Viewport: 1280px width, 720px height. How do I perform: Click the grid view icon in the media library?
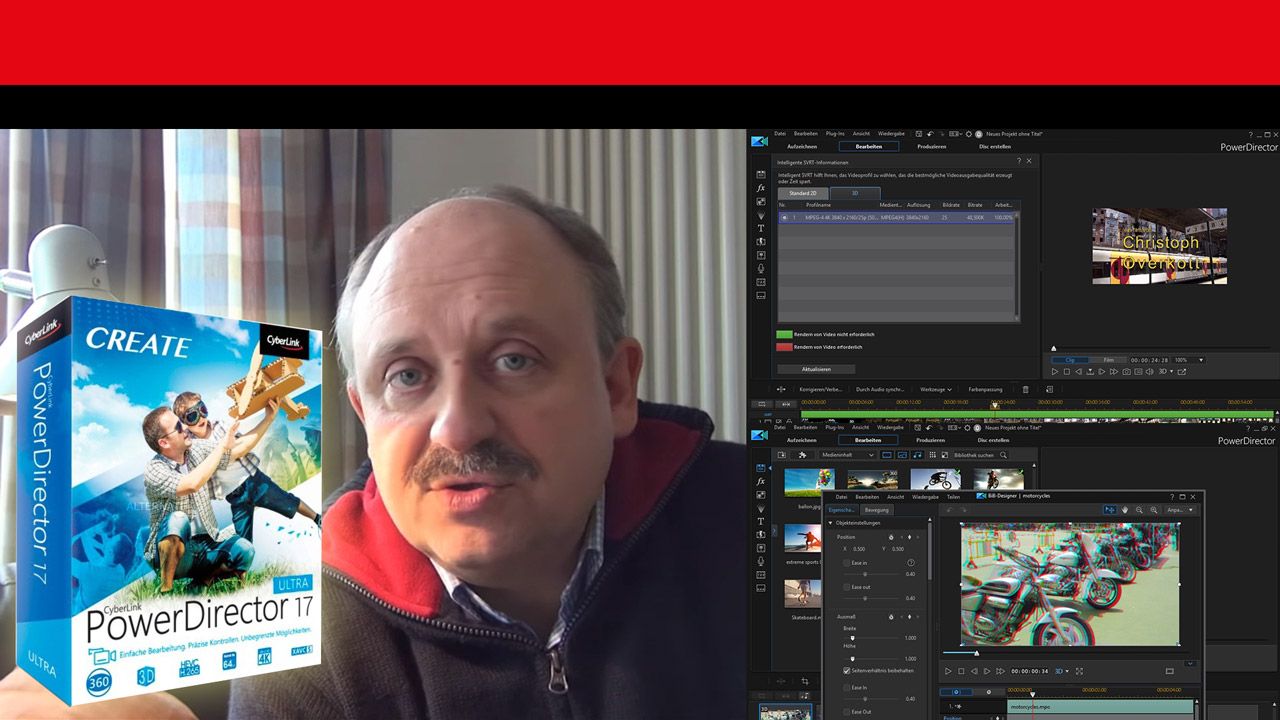click(932, 455)
